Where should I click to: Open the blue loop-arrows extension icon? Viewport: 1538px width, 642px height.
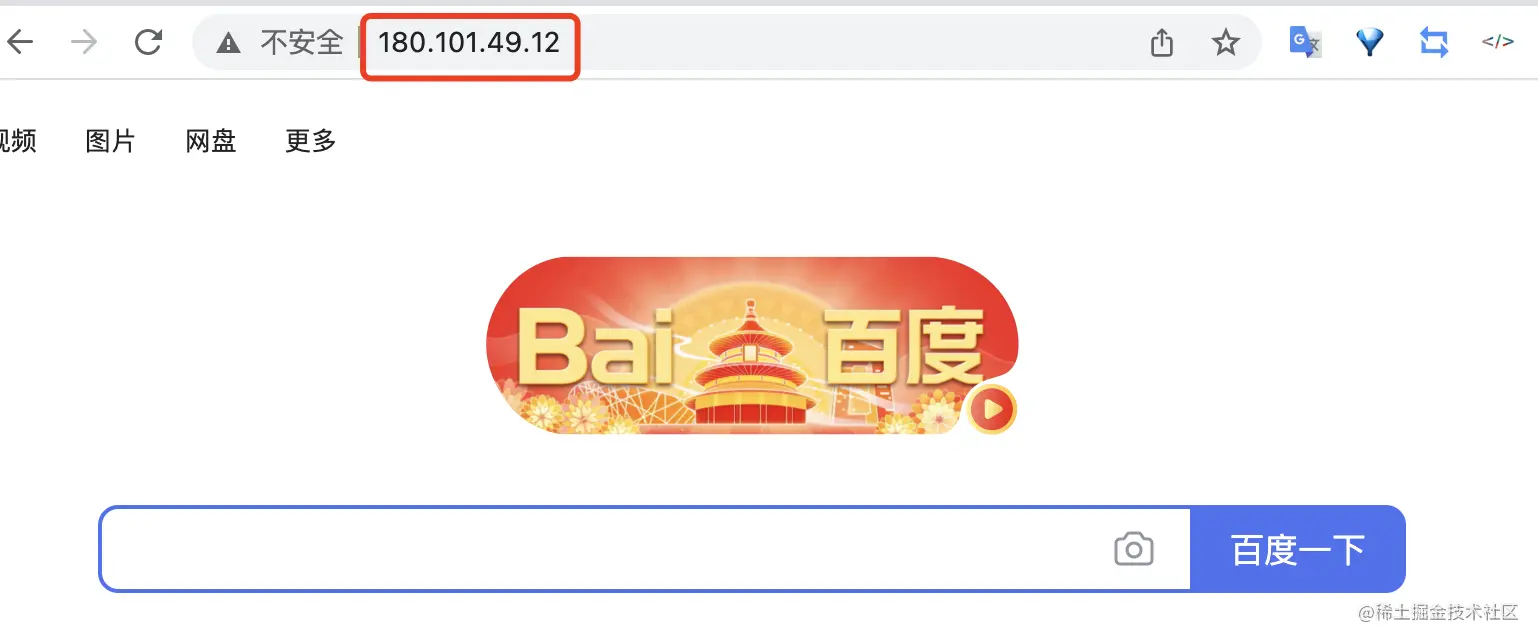click(1433, 42)
